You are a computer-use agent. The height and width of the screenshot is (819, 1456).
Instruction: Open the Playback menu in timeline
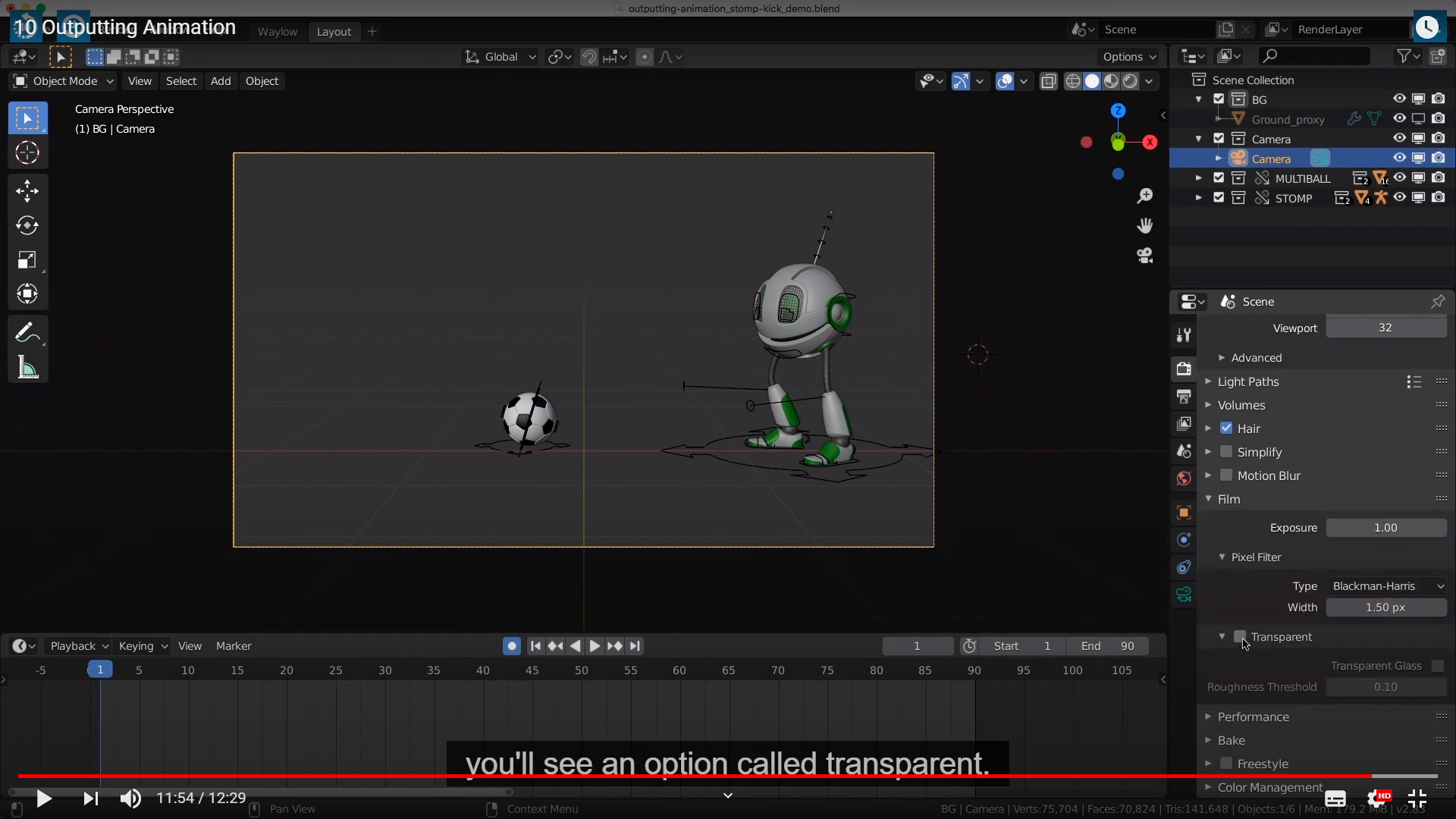tap(78, 646)
